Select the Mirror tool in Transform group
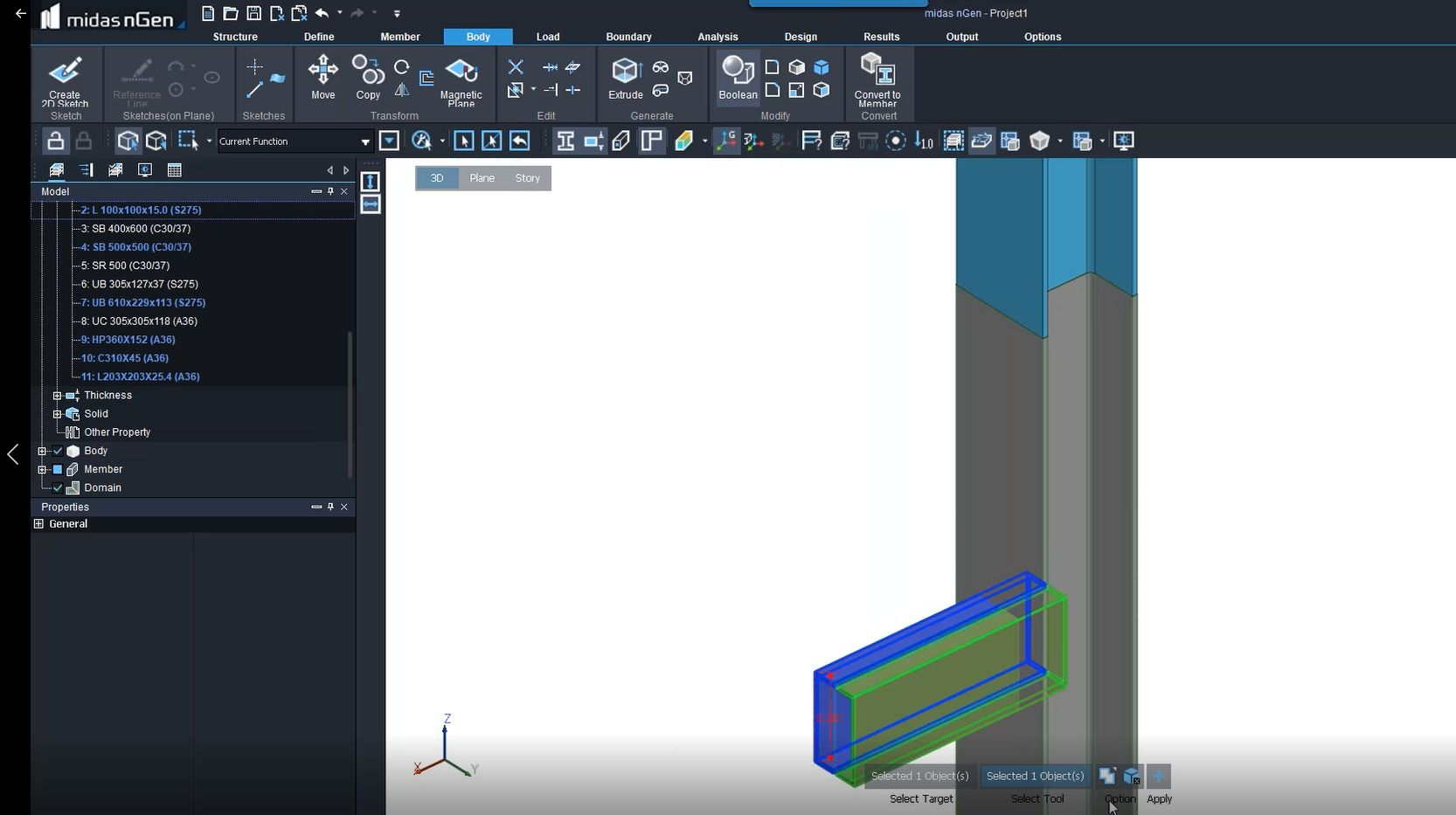The image size is (1456, 815). pos(402,88)
